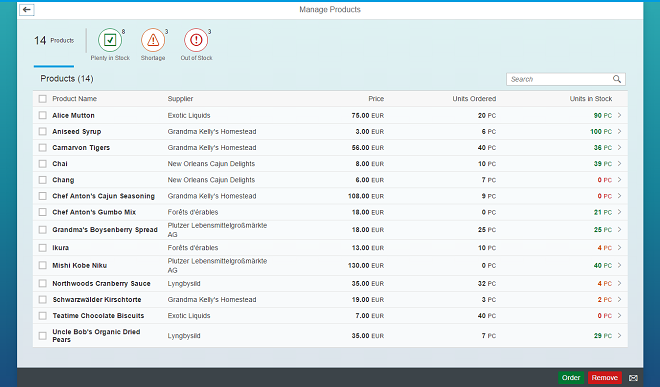Screen dimensions: 660x387
Task: Filter by Plenty in Stock icon
Action: (110, 40)
